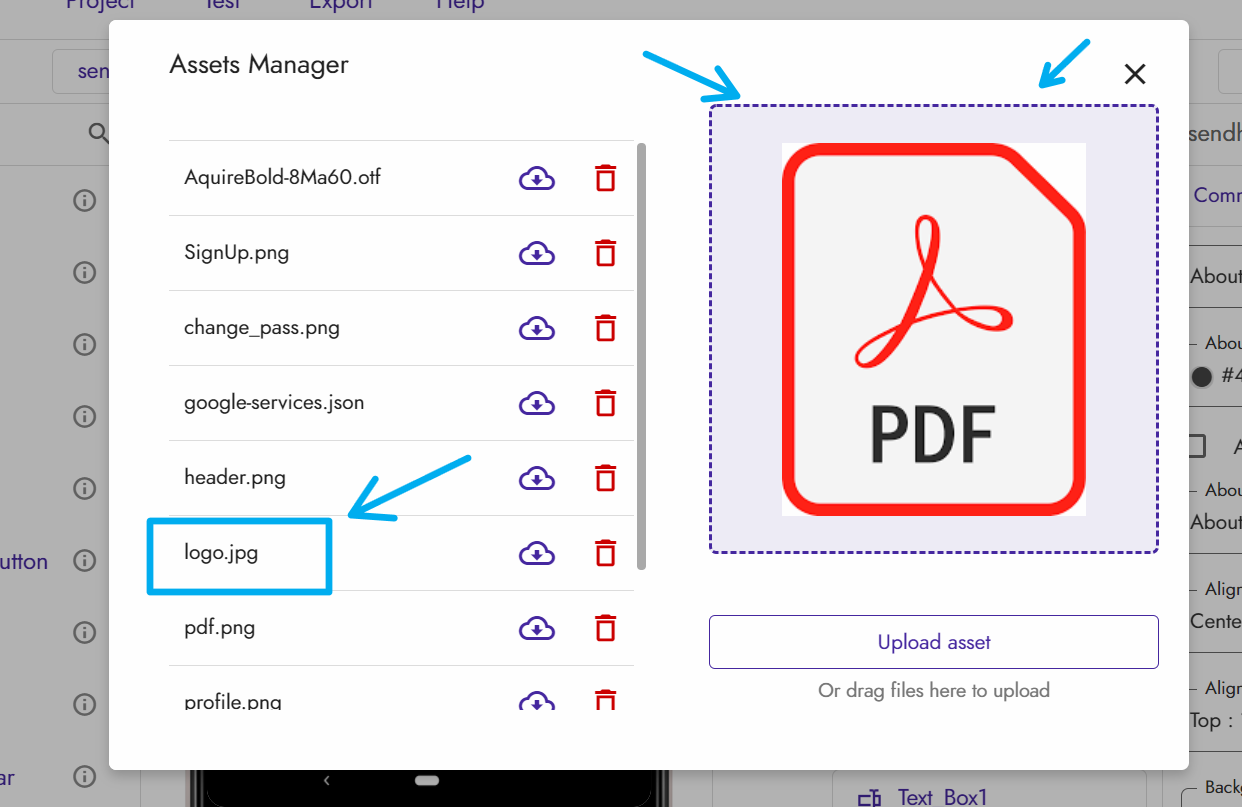Click the asset list scrollbar
1242x807 pixels.
(641, 356)
